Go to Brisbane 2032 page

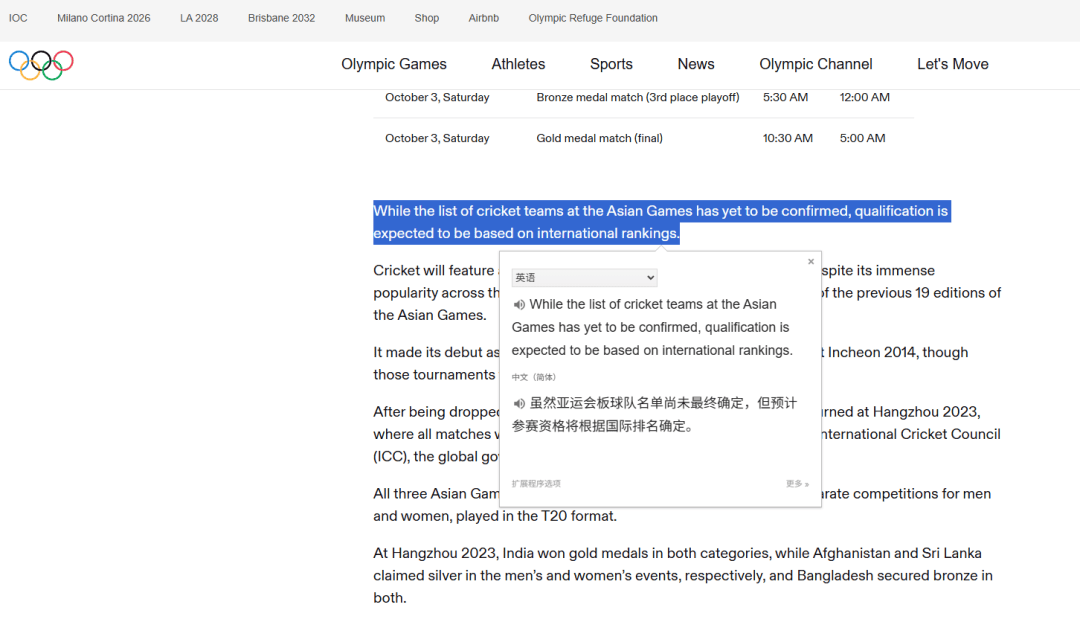282,18
